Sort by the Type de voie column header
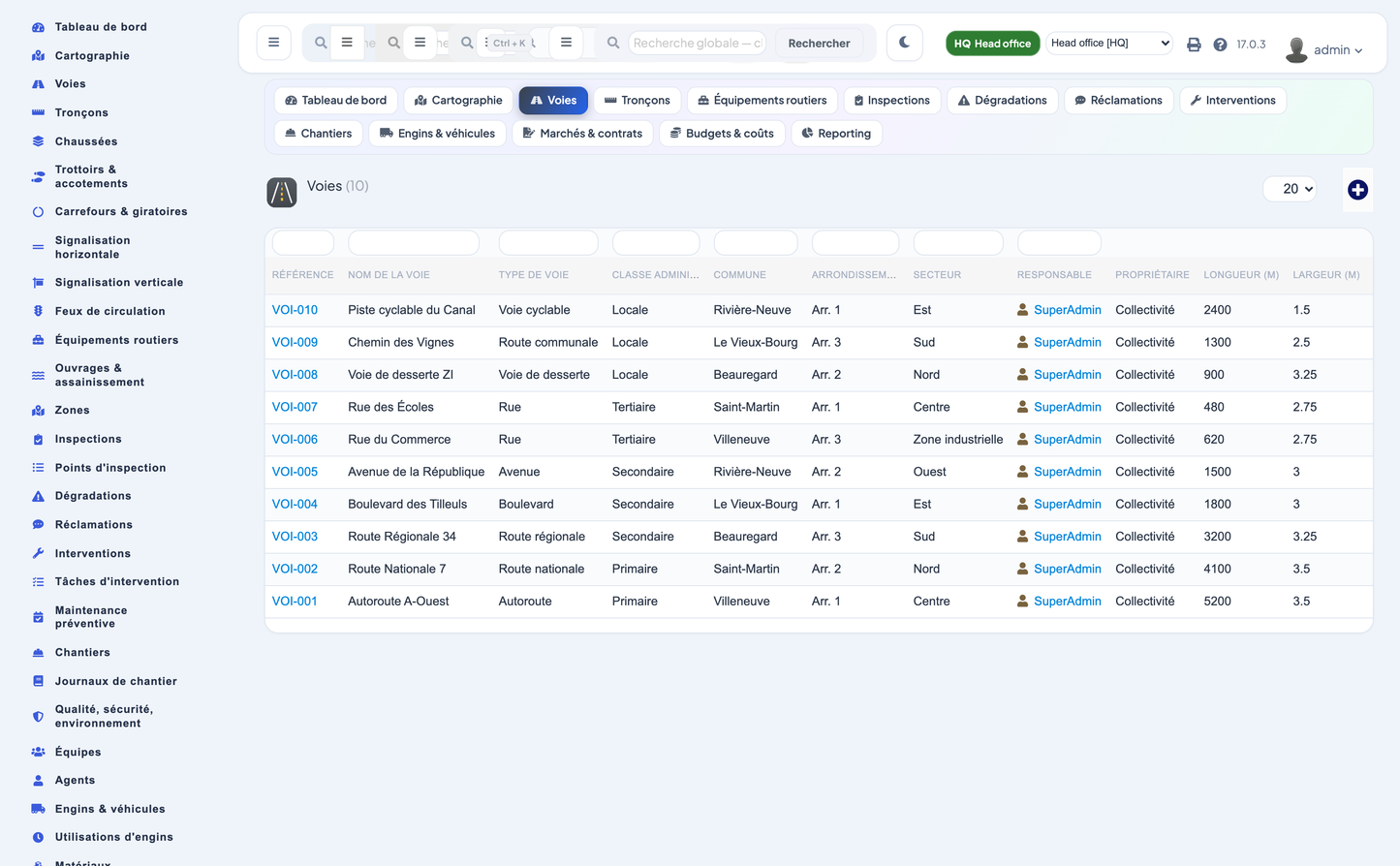This screenshot has height=866, width=1400. click(x=534, y=275)
